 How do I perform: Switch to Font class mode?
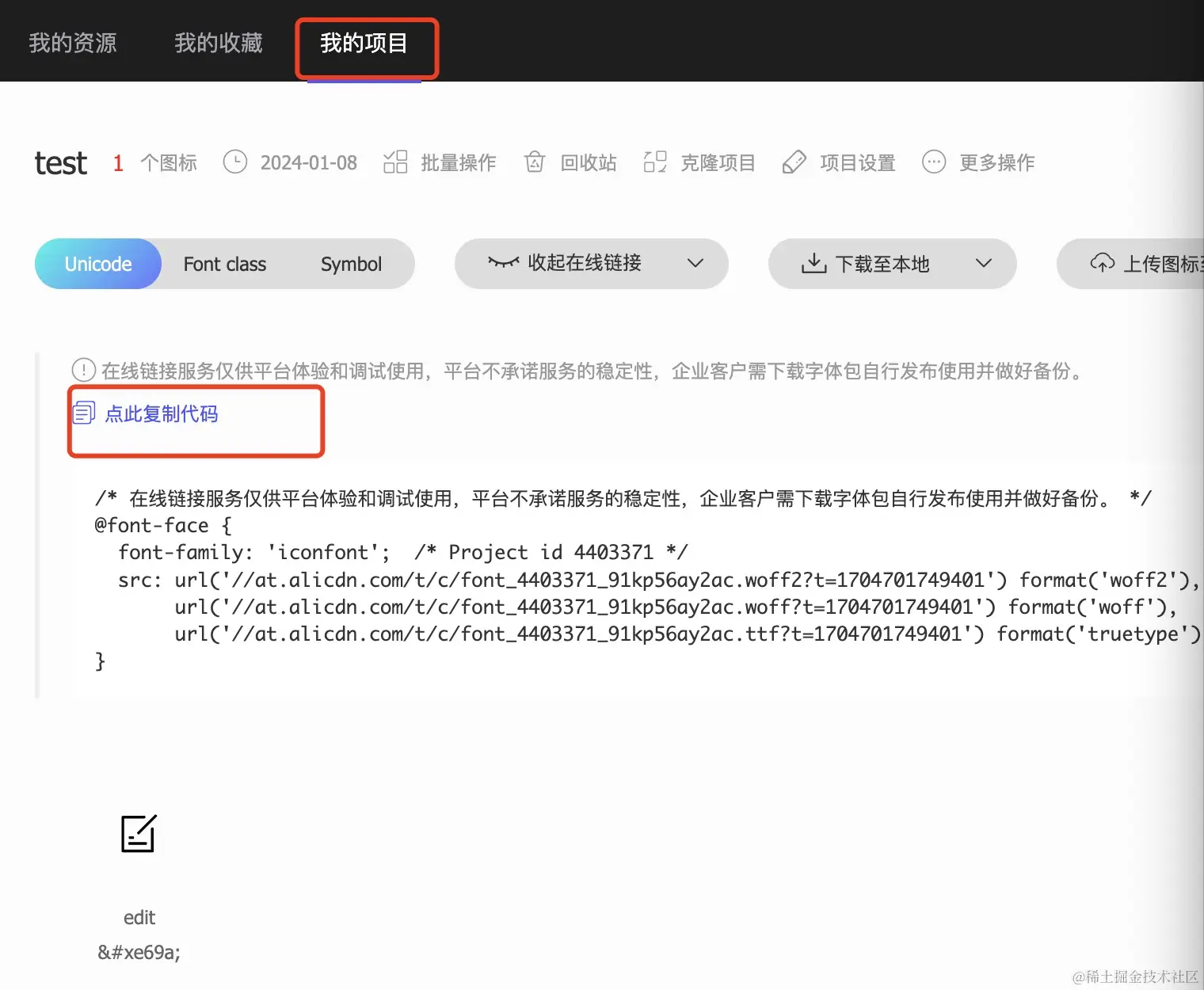[x=225, y=265]
